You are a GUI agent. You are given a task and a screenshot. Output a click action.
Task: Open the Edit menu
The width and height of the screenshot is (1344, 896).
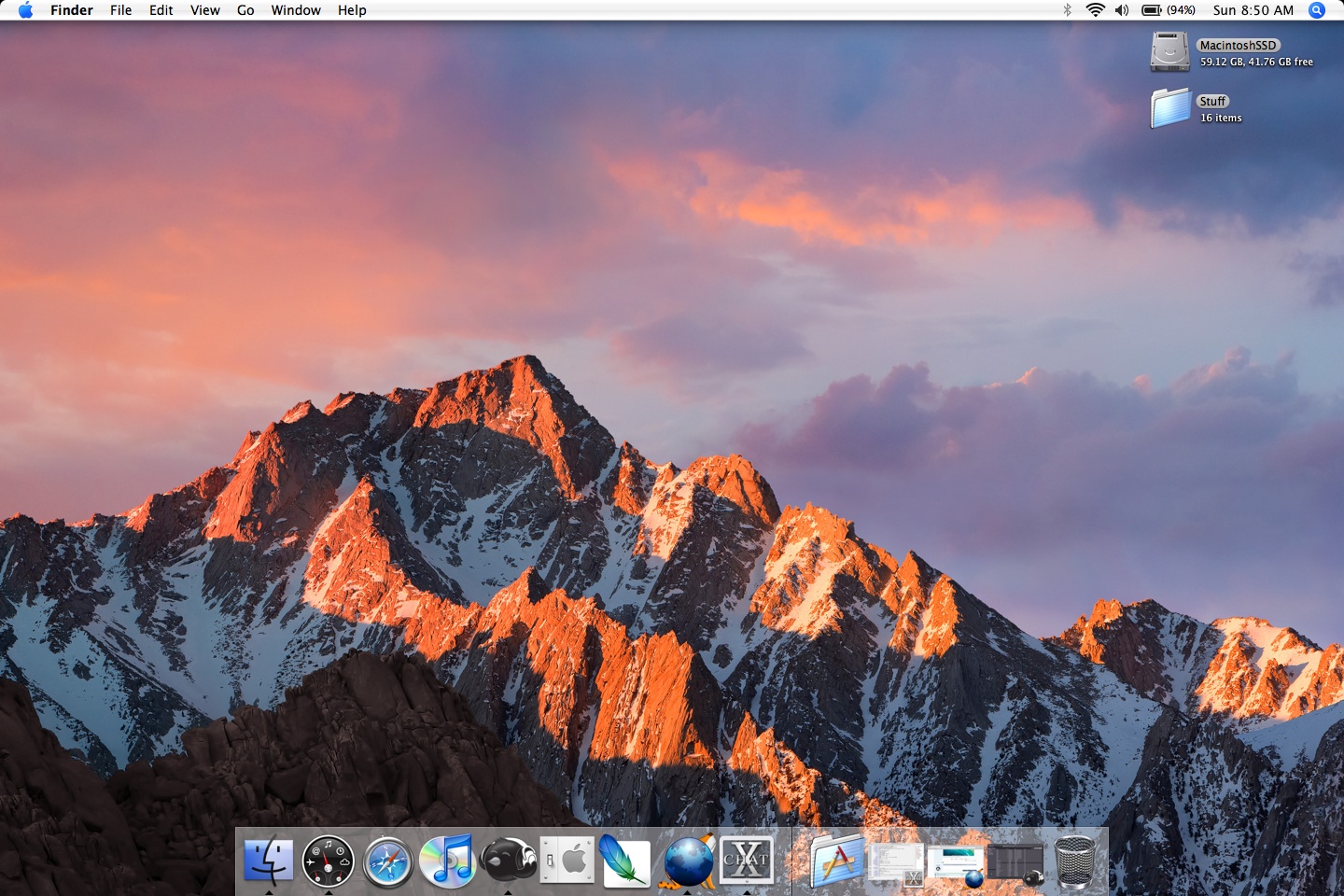(x=161, y=10)
